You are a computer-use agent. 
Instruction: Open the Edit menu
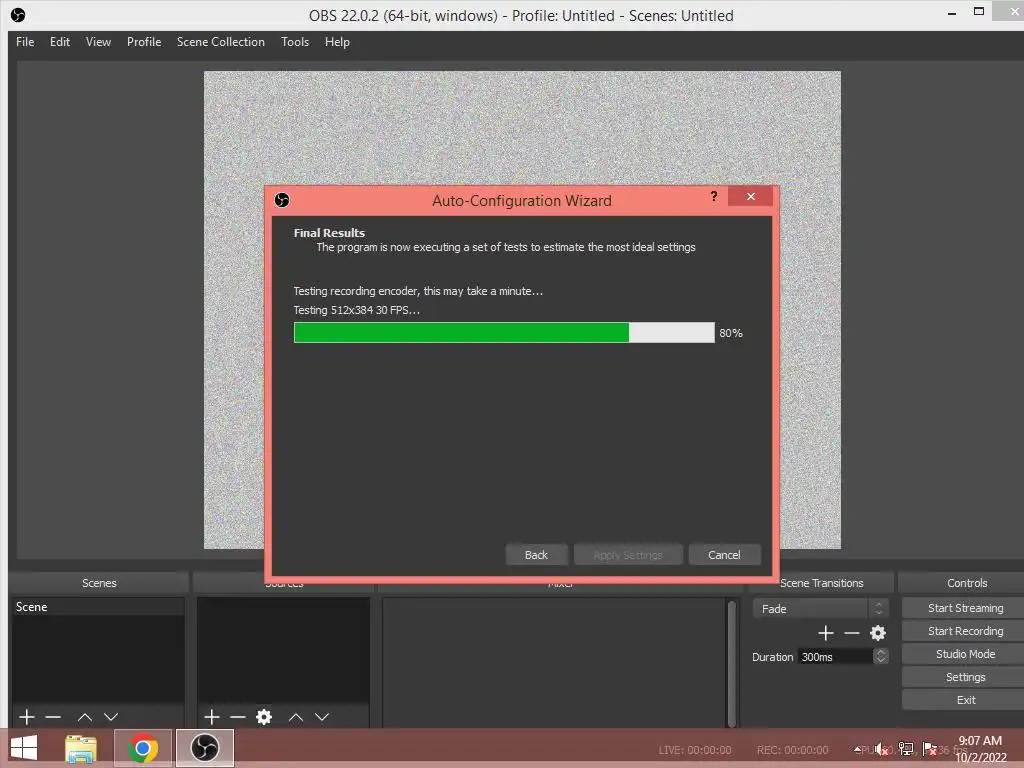(59, 42)
